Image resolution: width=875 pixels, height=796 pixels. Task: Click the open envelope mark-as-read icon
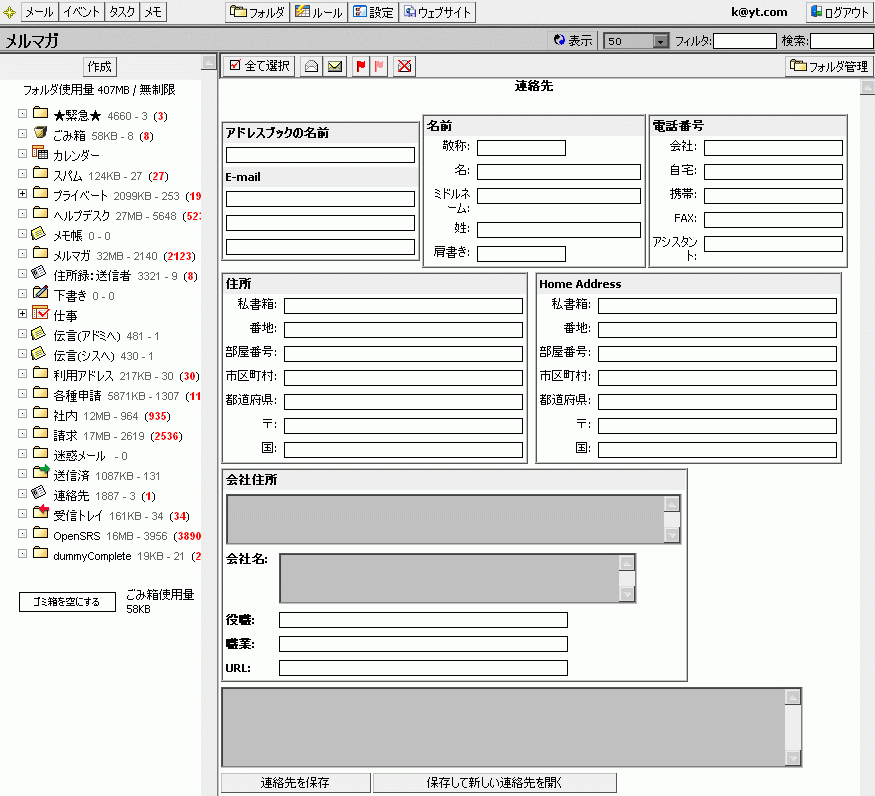coord(311,66)
